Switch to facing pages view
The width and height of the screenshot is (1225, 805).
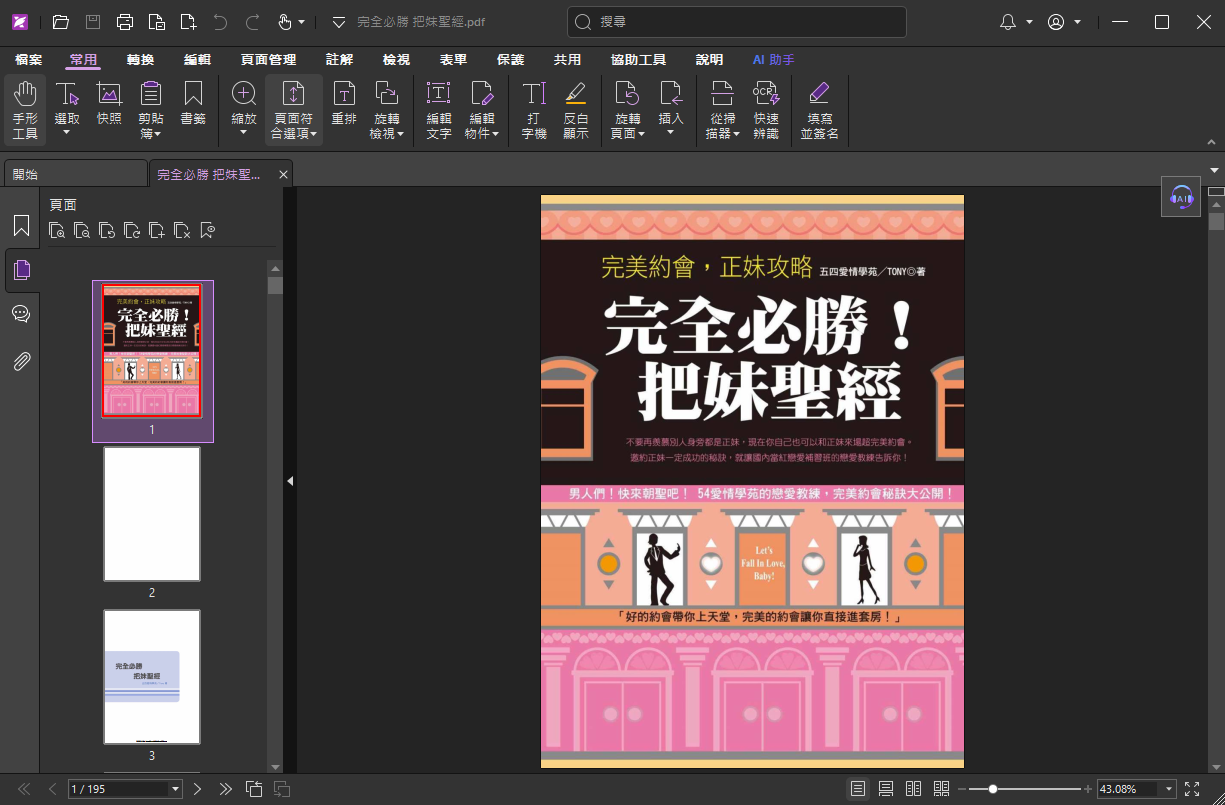[x=914, y=789]
